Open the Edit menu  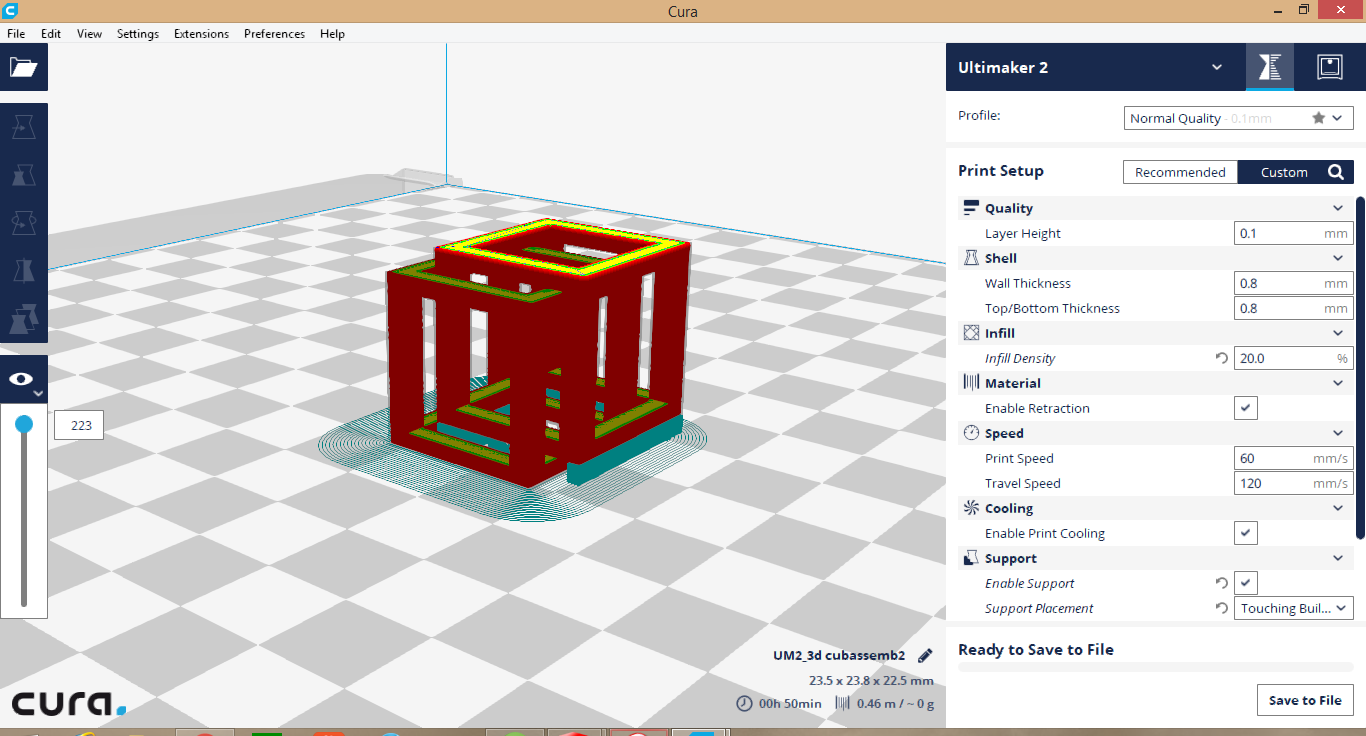pyautogui.click(x=51, y=33)
